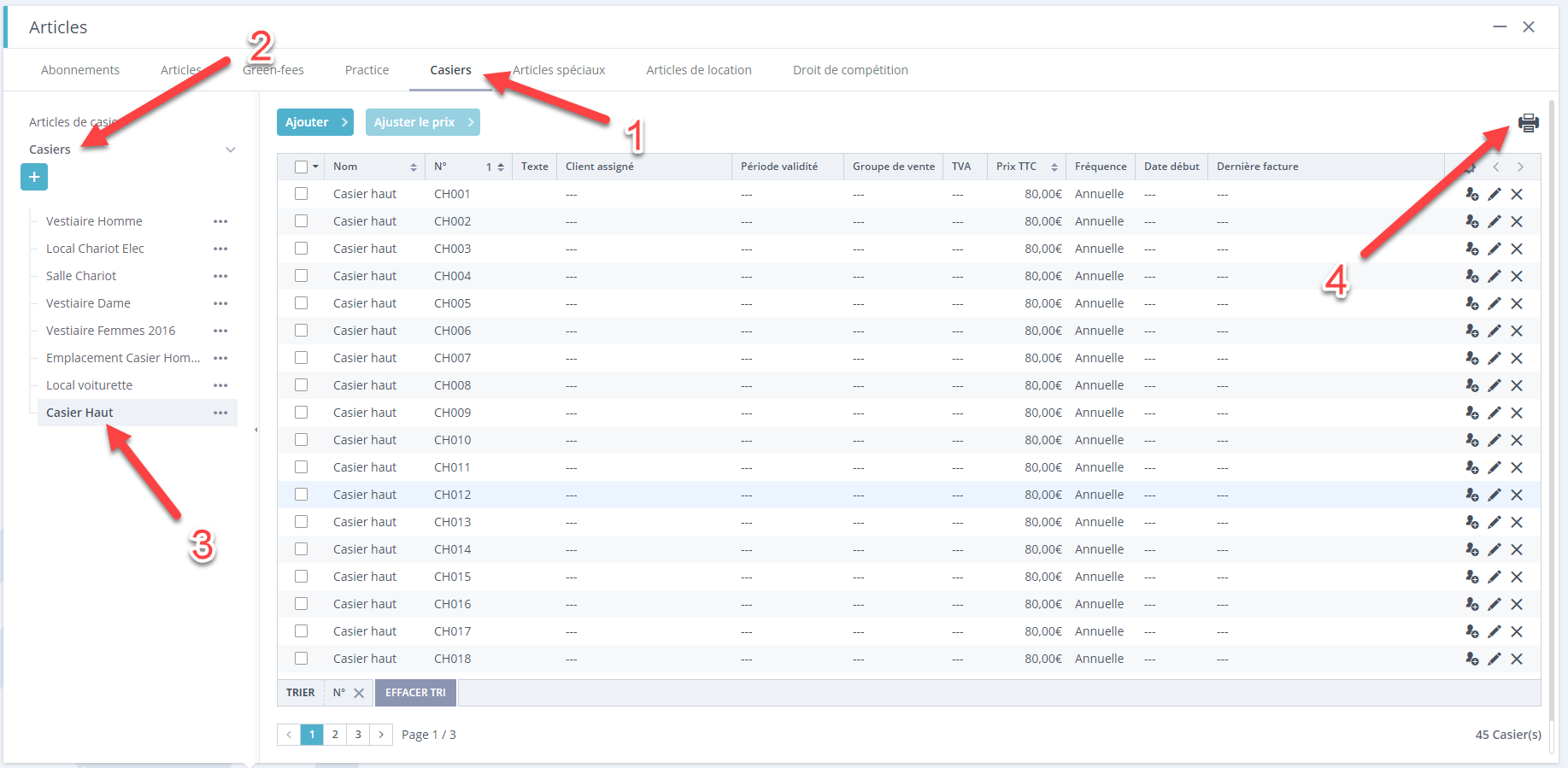Go to page 3
1568x768 pixels.
tap(358, 735)
